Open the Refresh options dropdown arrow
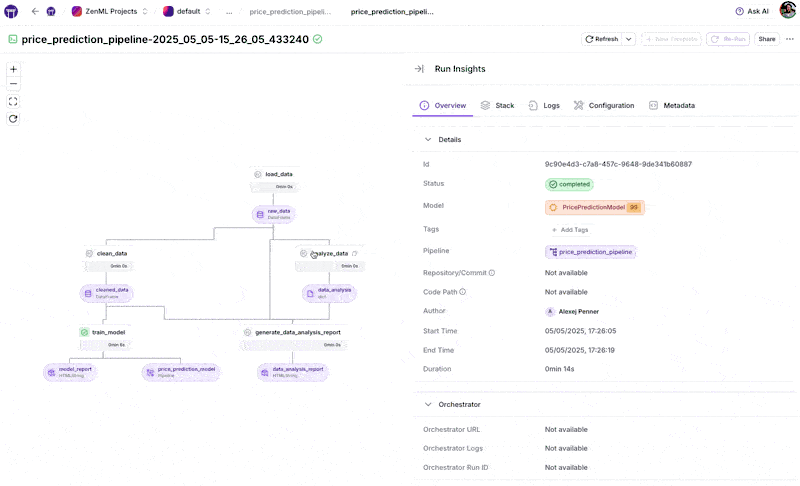 (629, 39)
